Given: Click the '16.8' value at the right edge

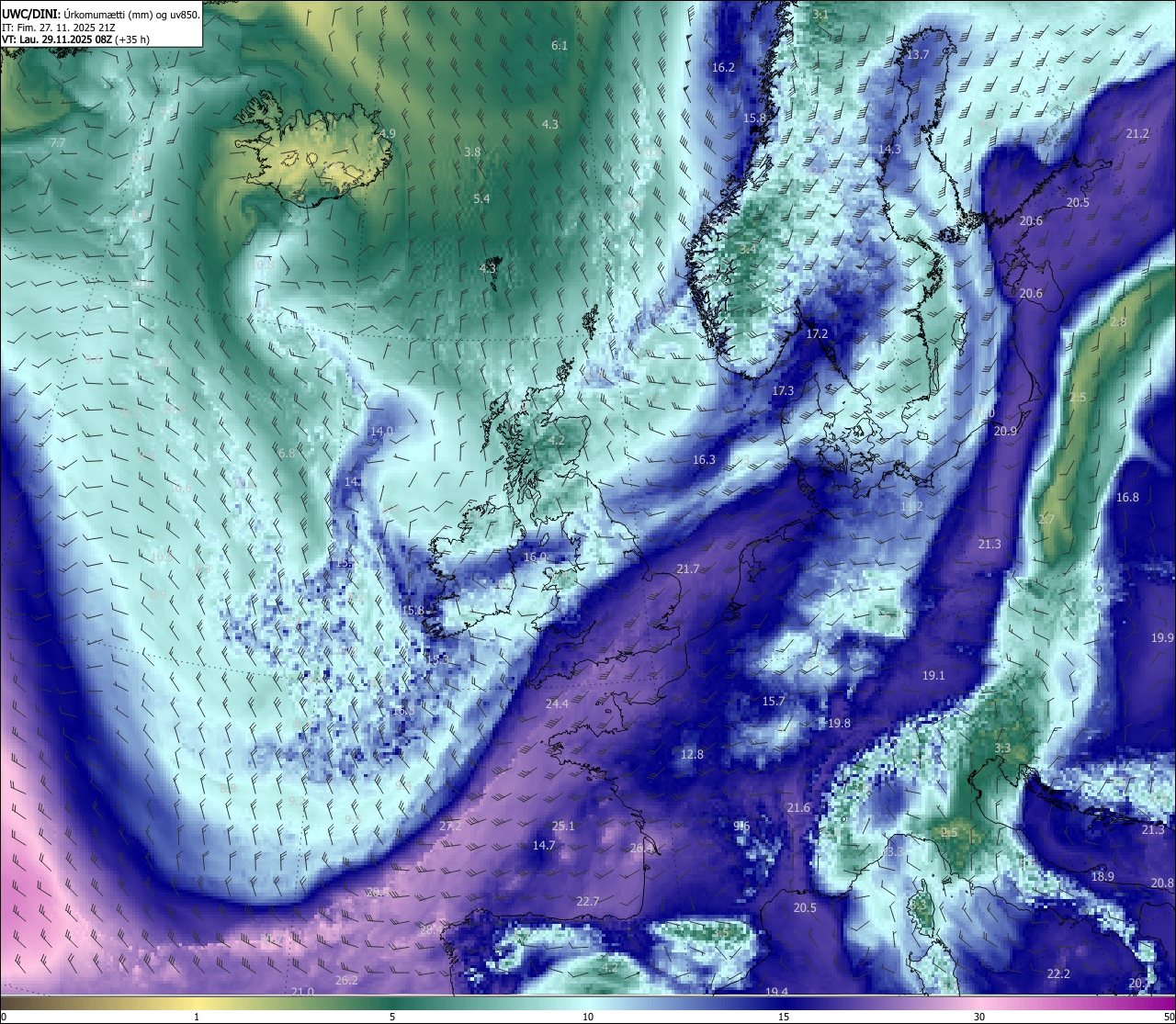Looking at the screenshot, I should pyautogui.click(x=1127, y=497).
